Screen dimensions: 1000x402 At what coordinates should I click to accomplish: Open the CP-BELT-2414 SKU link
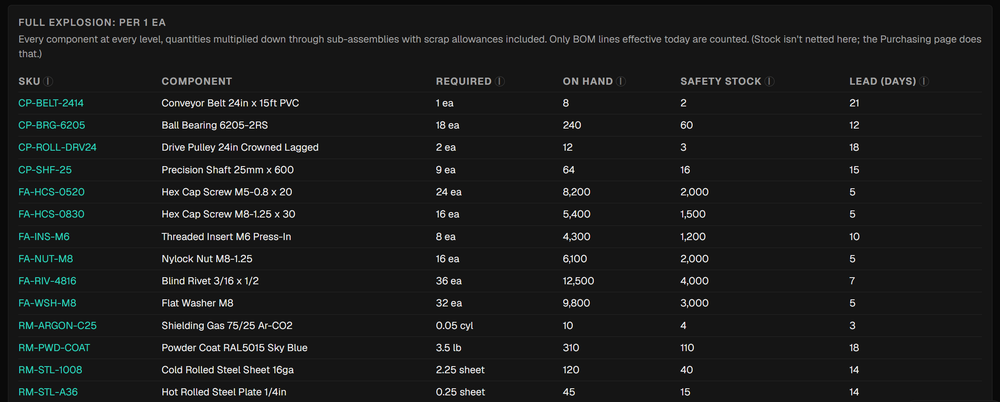(51, 103)
